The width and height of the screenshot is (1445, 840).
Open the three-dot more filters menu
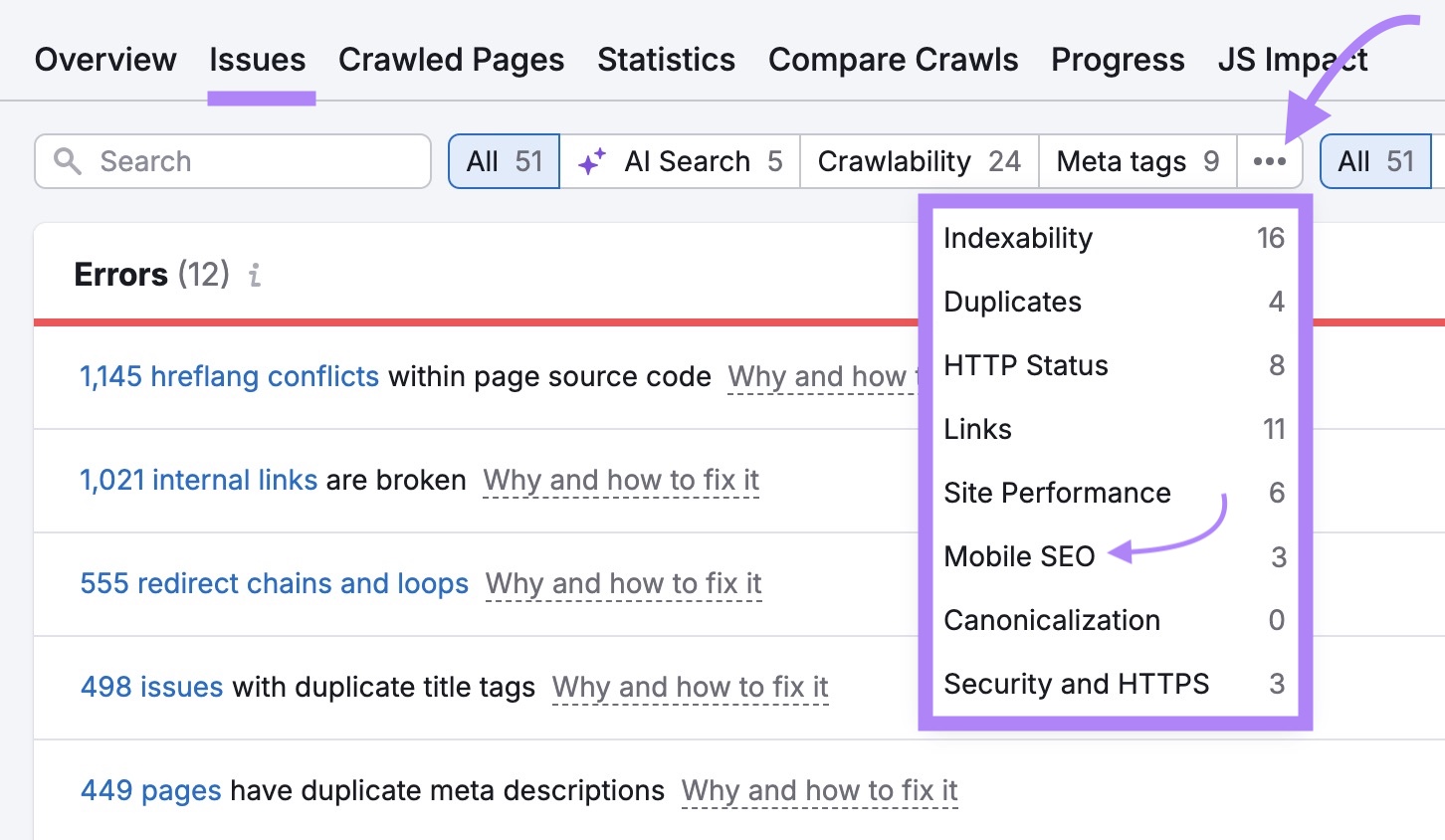point(1270,161)
